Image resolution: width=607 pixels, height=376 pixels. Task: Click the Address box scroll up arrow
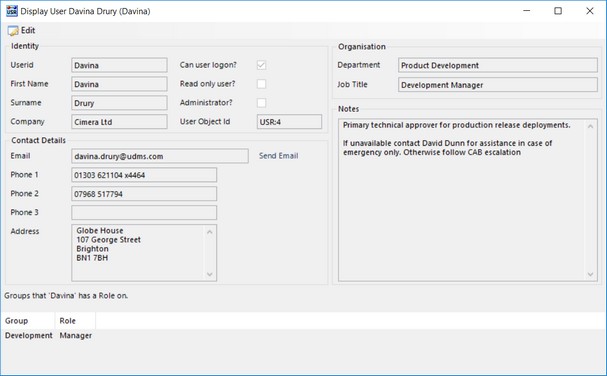pyautogui.click(x=210, y=232)
